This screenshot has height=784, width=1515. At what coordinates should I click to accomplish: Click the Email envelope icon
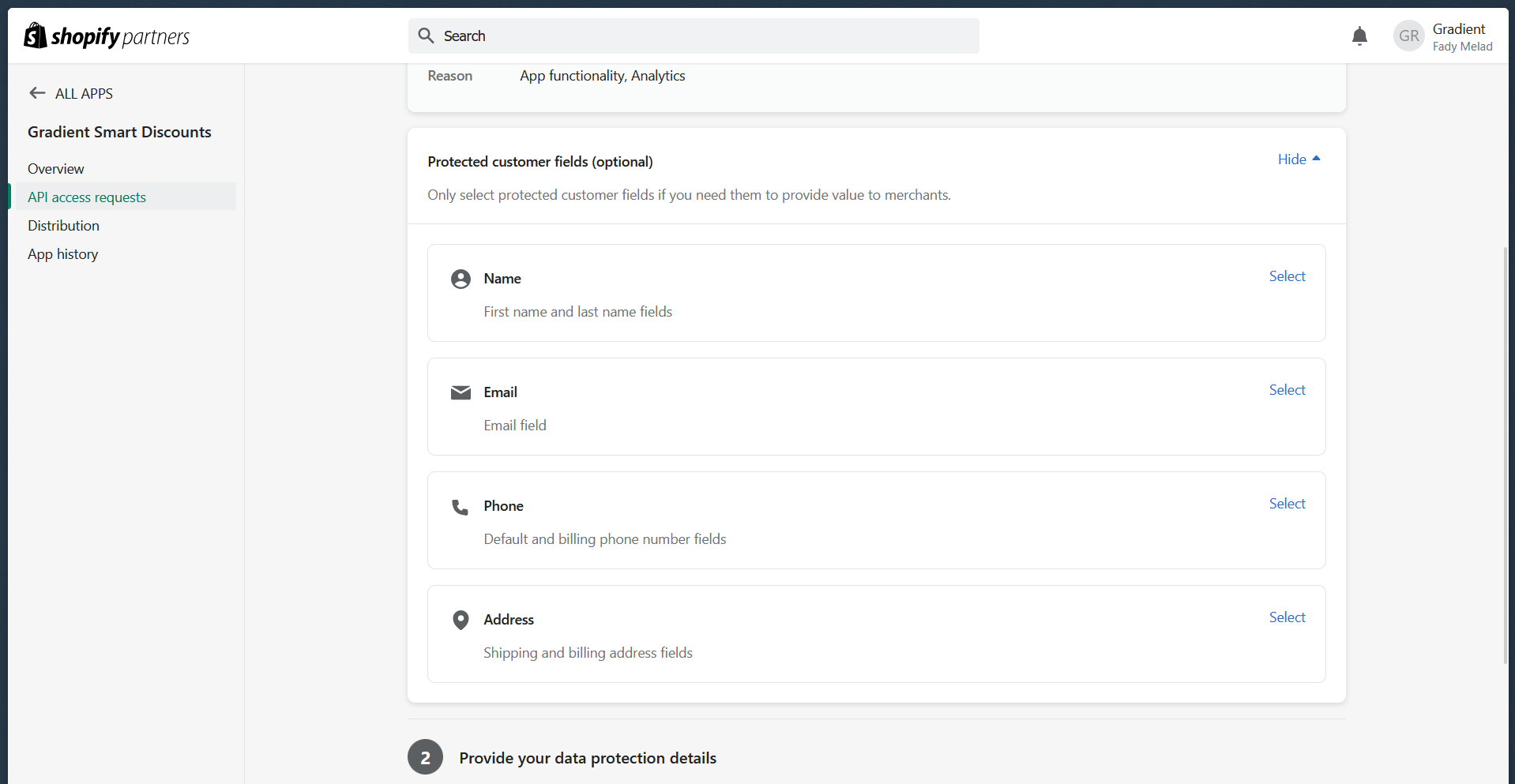click(x=461, y=392)
